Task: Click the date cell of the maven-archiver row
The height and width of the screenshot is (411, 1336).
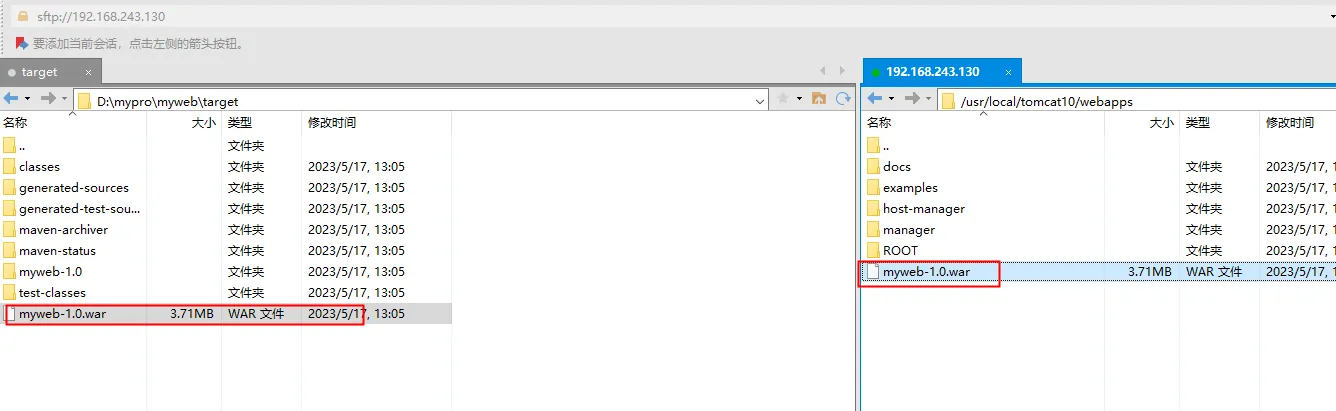Action: point(356,230)
